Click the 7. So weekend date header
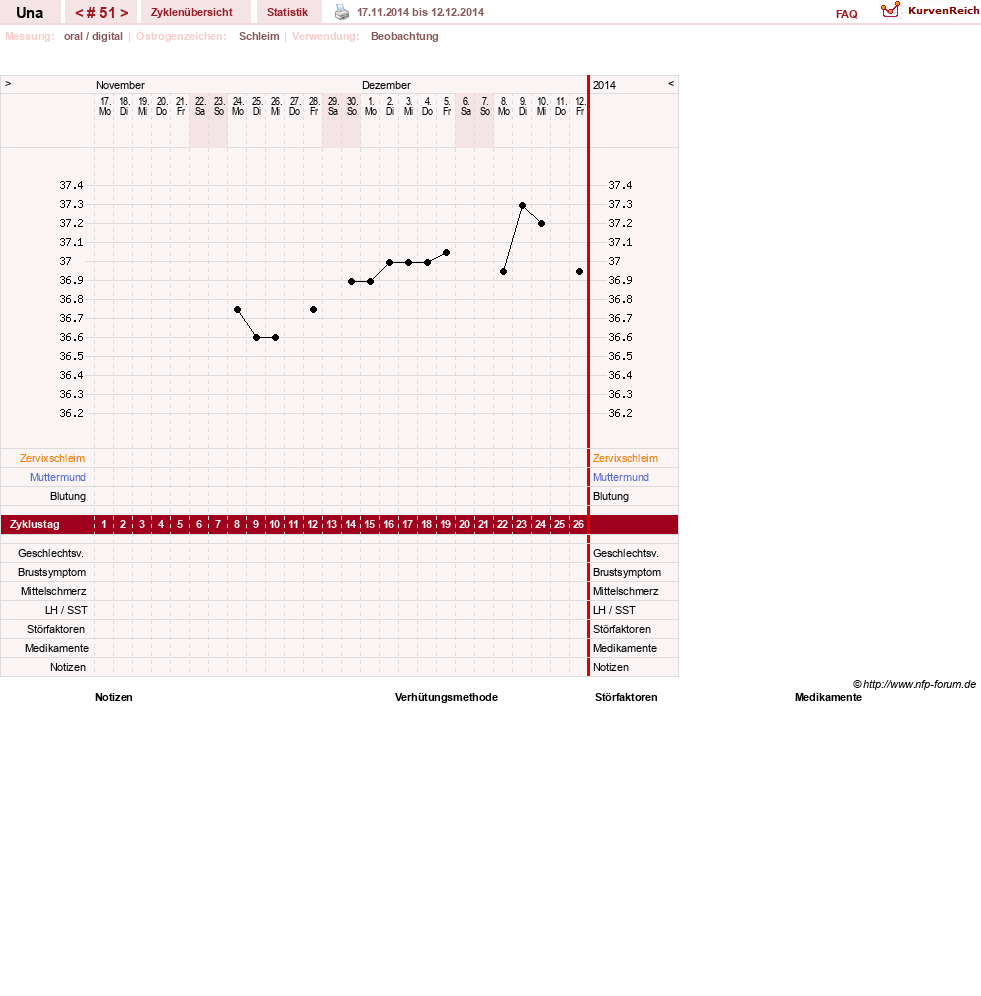This screenshot has width=981, height=996. coord(485,106)
